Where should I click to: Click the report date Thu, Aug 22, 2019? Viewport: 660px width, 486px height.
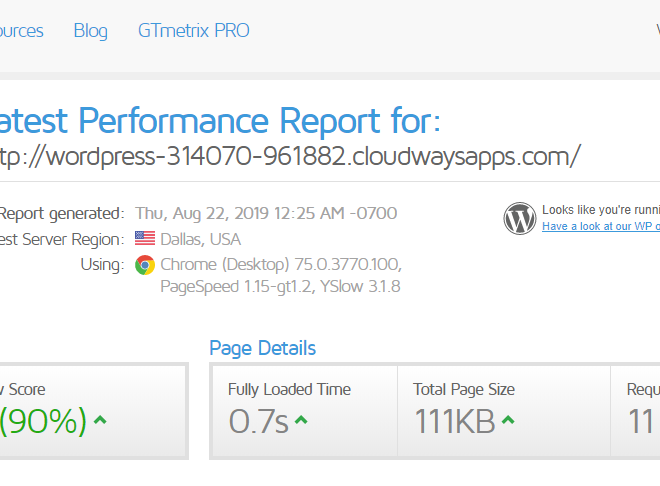coord(266,214)
